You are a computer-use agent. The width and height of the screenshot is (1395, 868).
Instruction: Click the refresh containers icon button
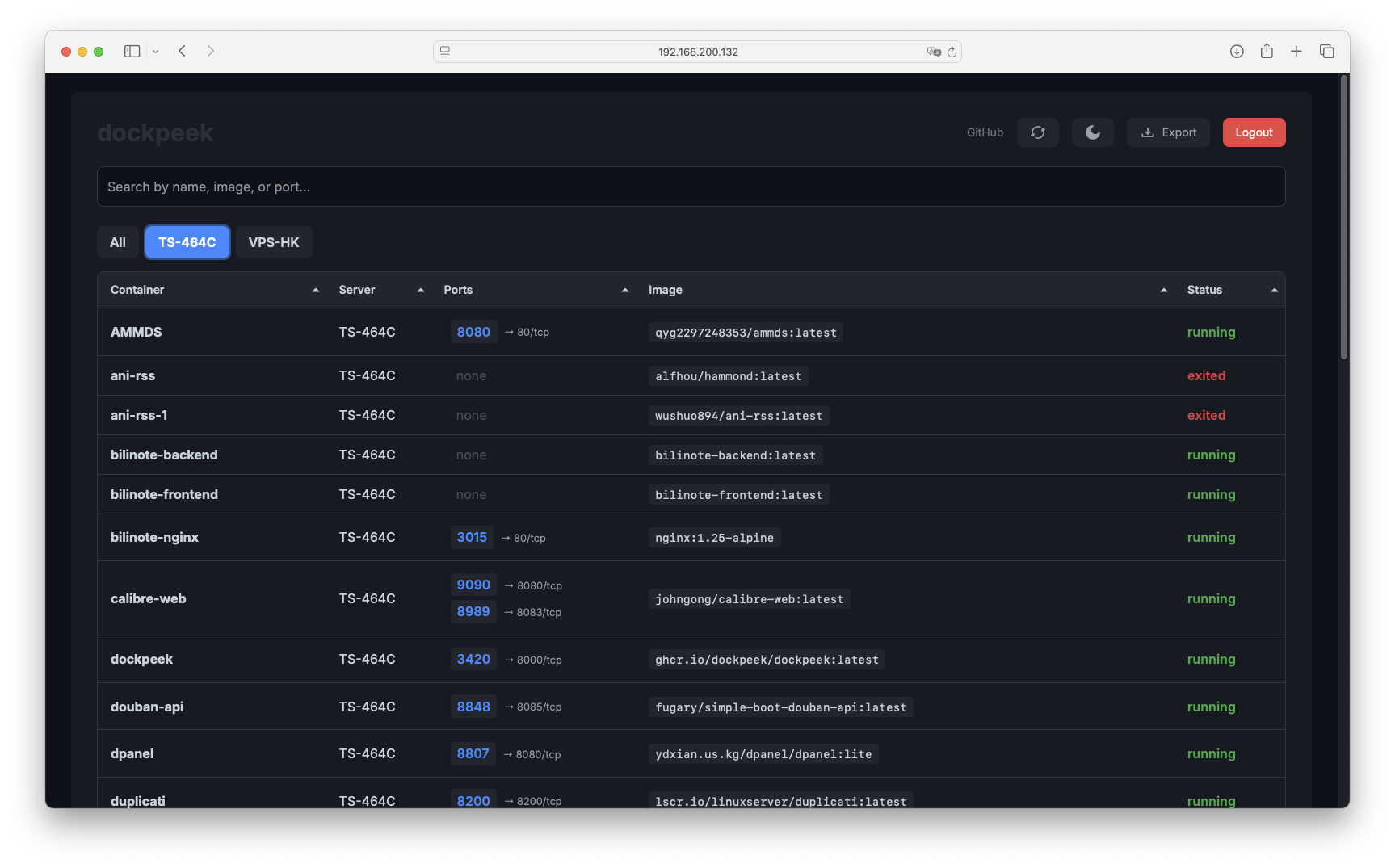(x=1037, y=132)
